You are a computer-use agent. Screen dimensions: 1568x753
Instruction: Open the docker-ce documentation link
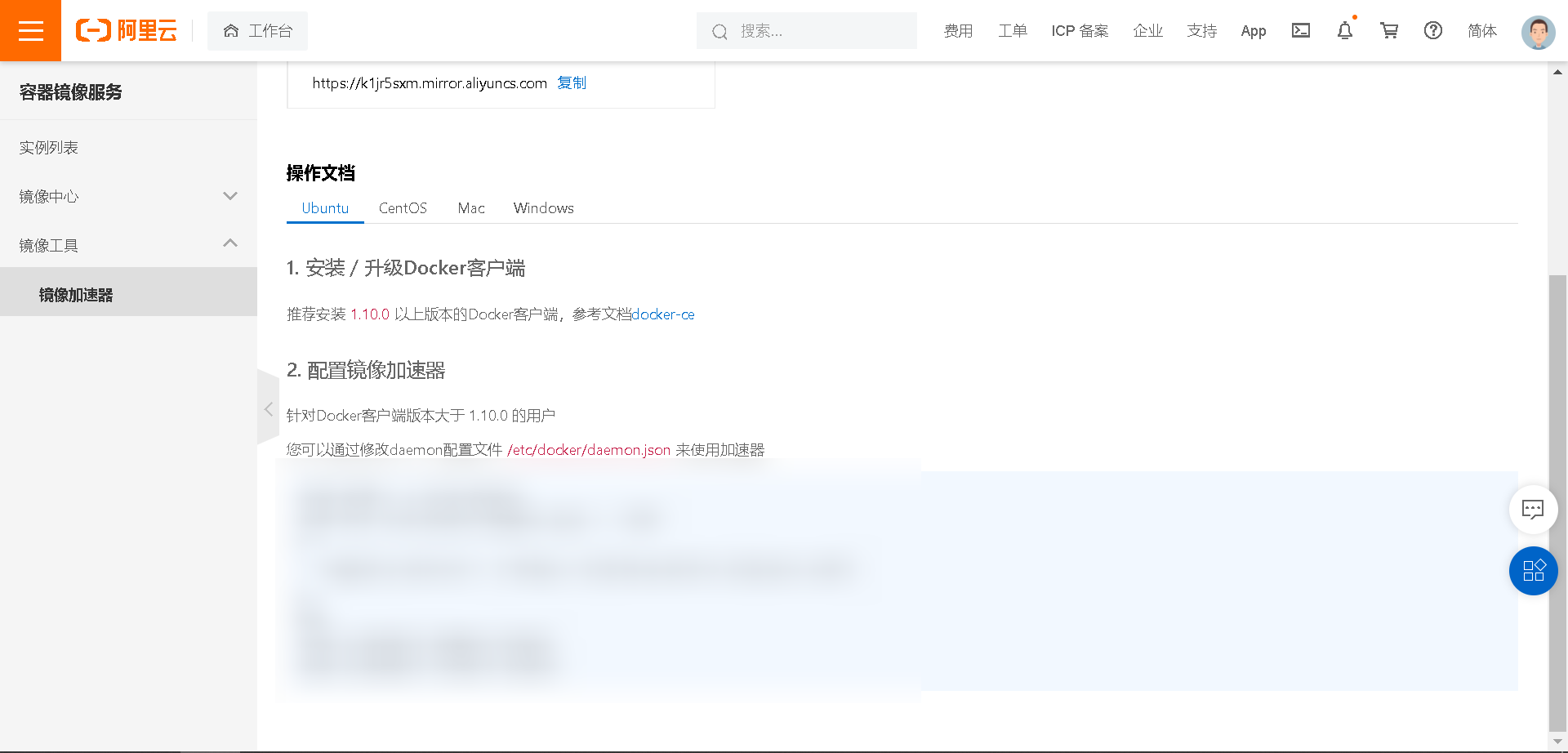point(663,314)
